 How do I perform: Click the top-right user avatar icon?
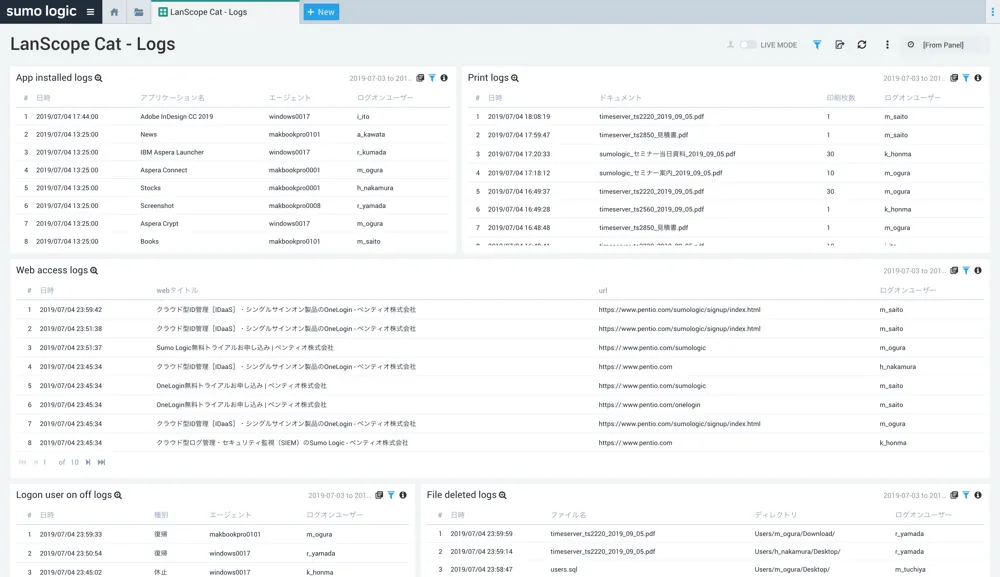(x=730, y=45)
